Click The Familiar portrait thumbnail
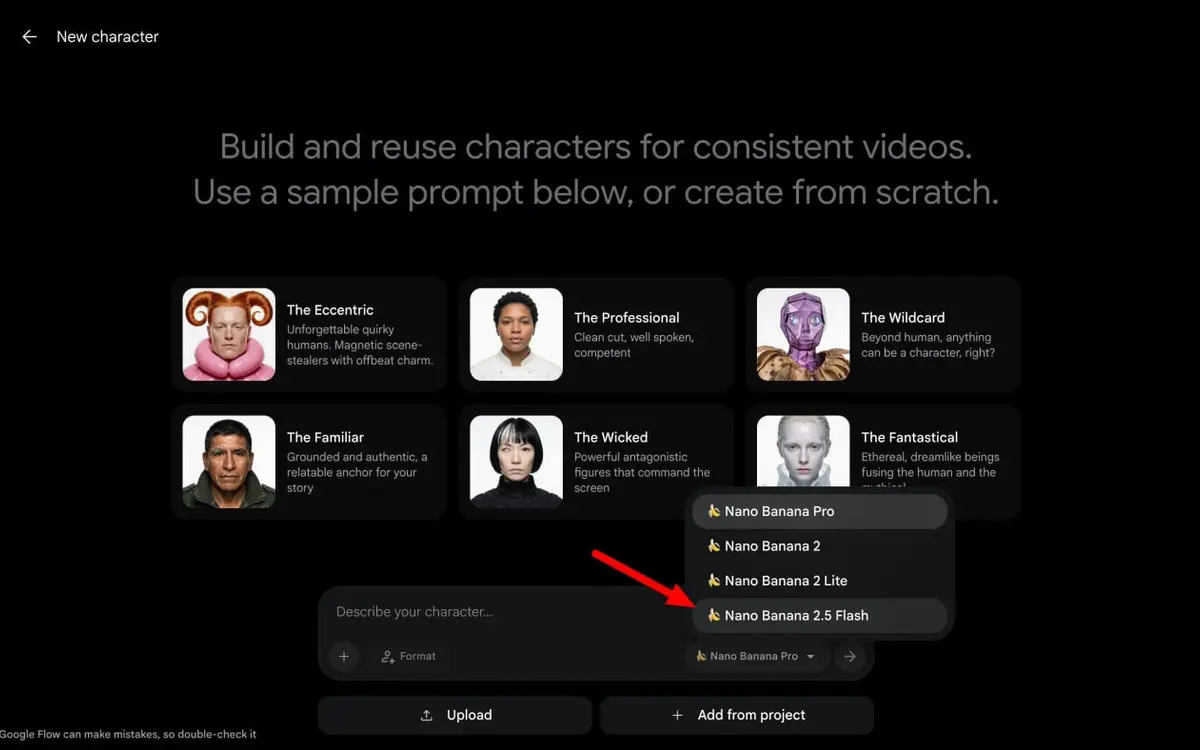 point(229,462)
